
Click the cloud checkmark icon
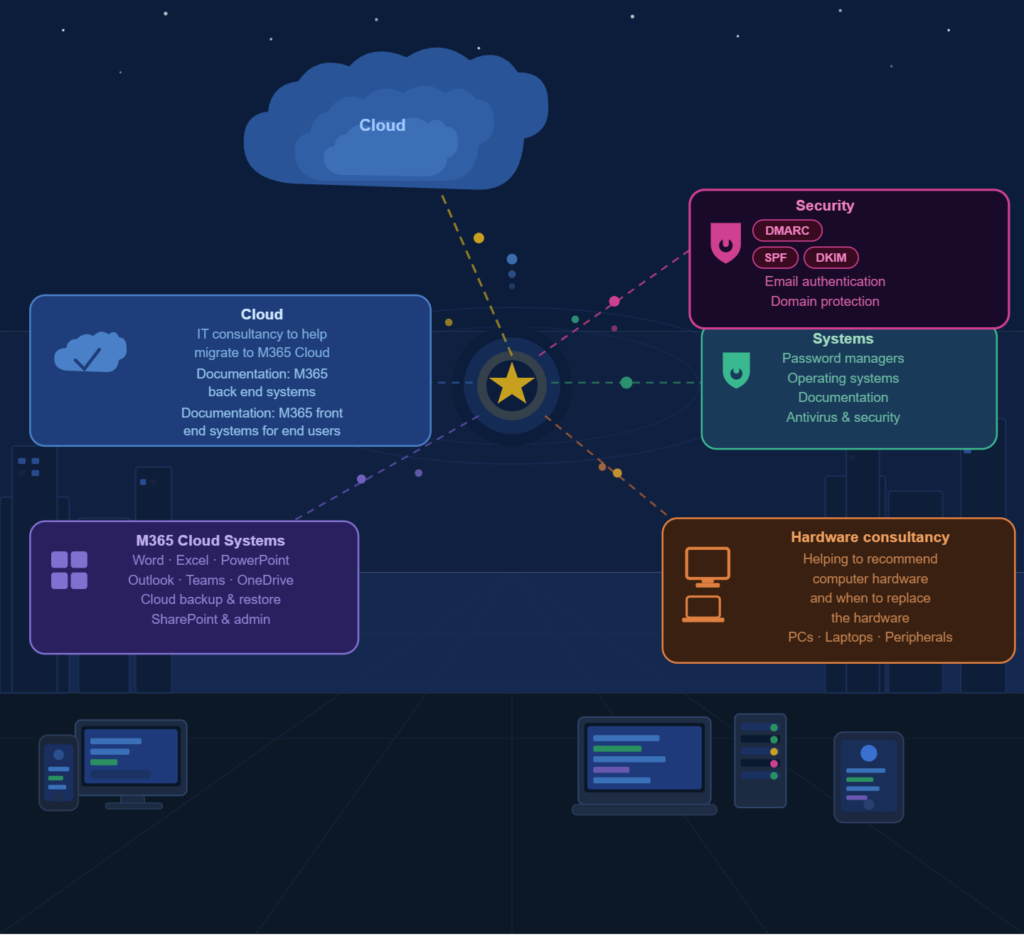(x=90, y=354)
